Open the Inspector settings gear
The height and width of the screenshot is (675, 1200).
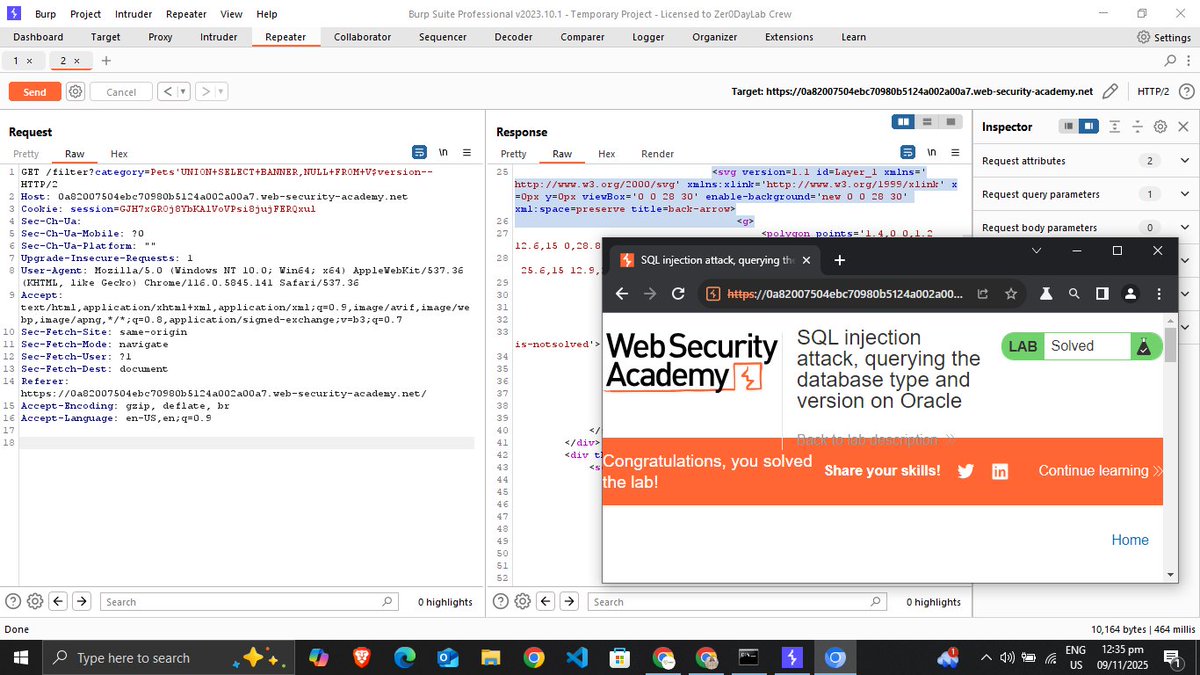point(1160,127)
